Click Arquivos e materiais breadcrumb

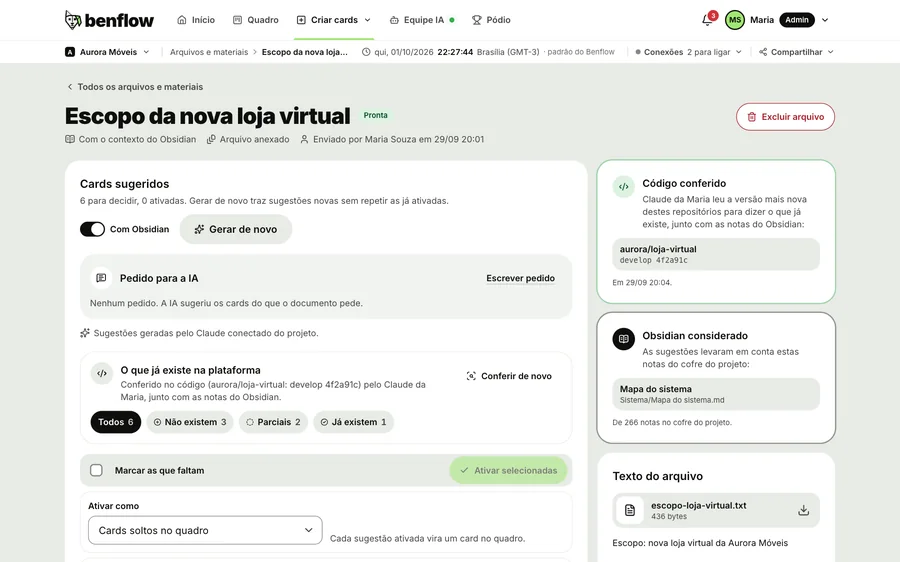(209, 52)
